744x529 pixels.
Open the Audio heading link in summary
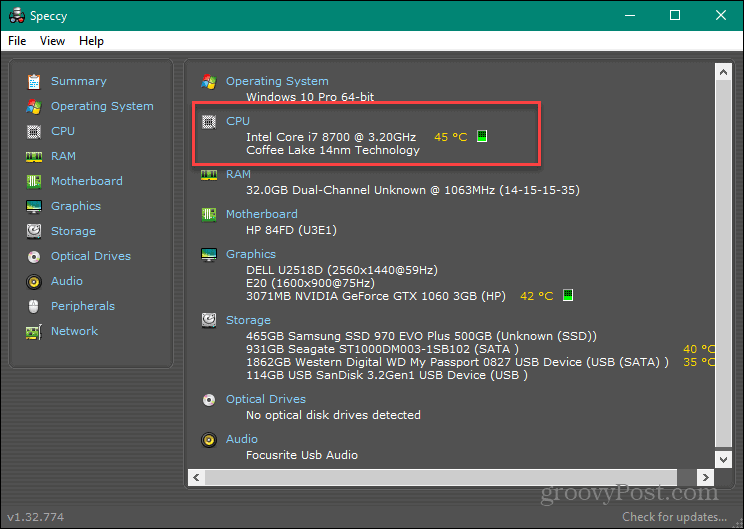point(242,439)
